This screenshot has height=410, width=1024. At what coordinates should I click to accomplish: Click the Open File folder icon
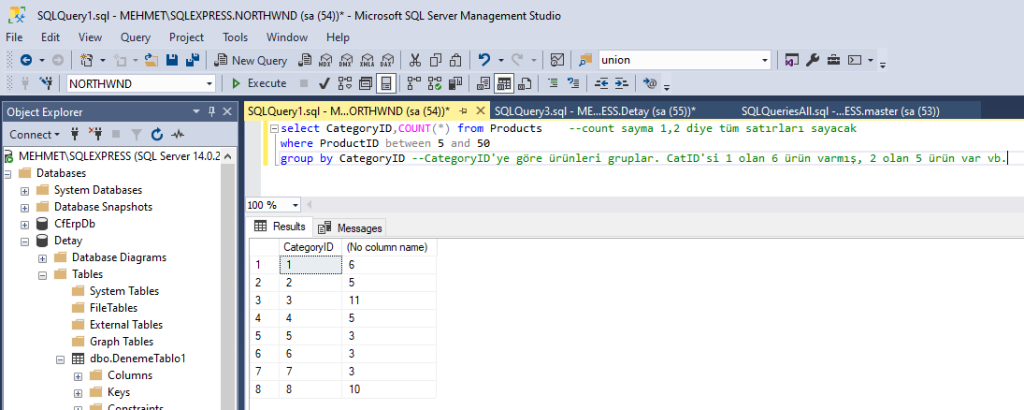point(152,60)
